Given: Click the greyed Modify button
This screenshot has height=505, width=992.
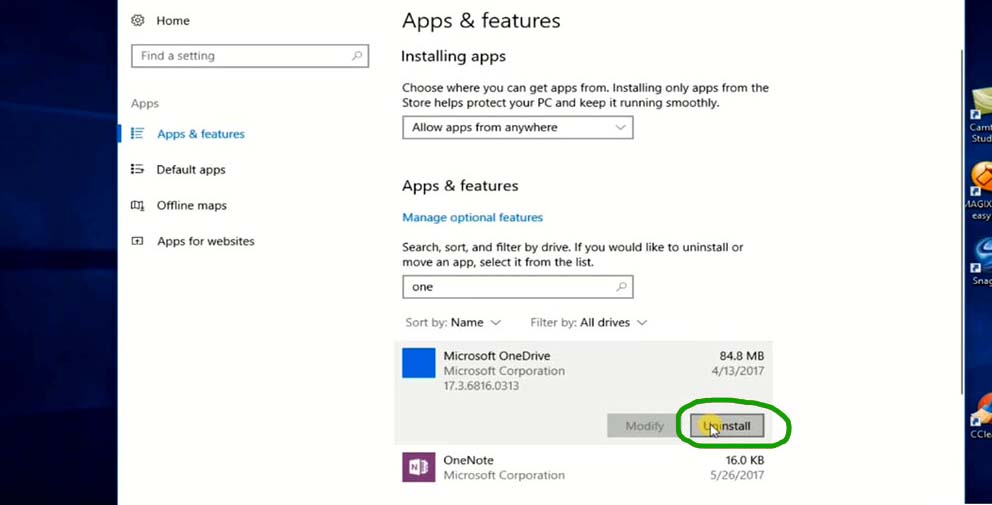Looking at the screenshot, I should (x=644, y=426).
